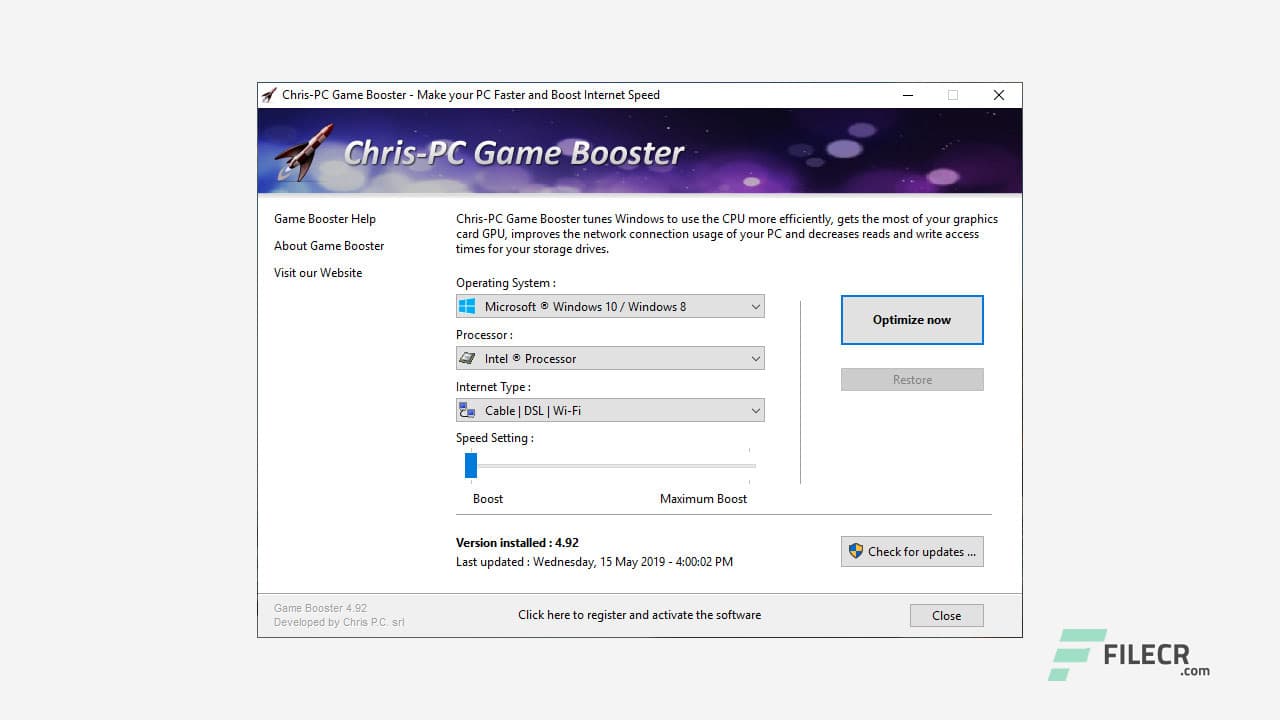The width and height of the screenshot is (1280, 720).
Task: Click the Speed Setting slider handle
Action: click(471, 465)
